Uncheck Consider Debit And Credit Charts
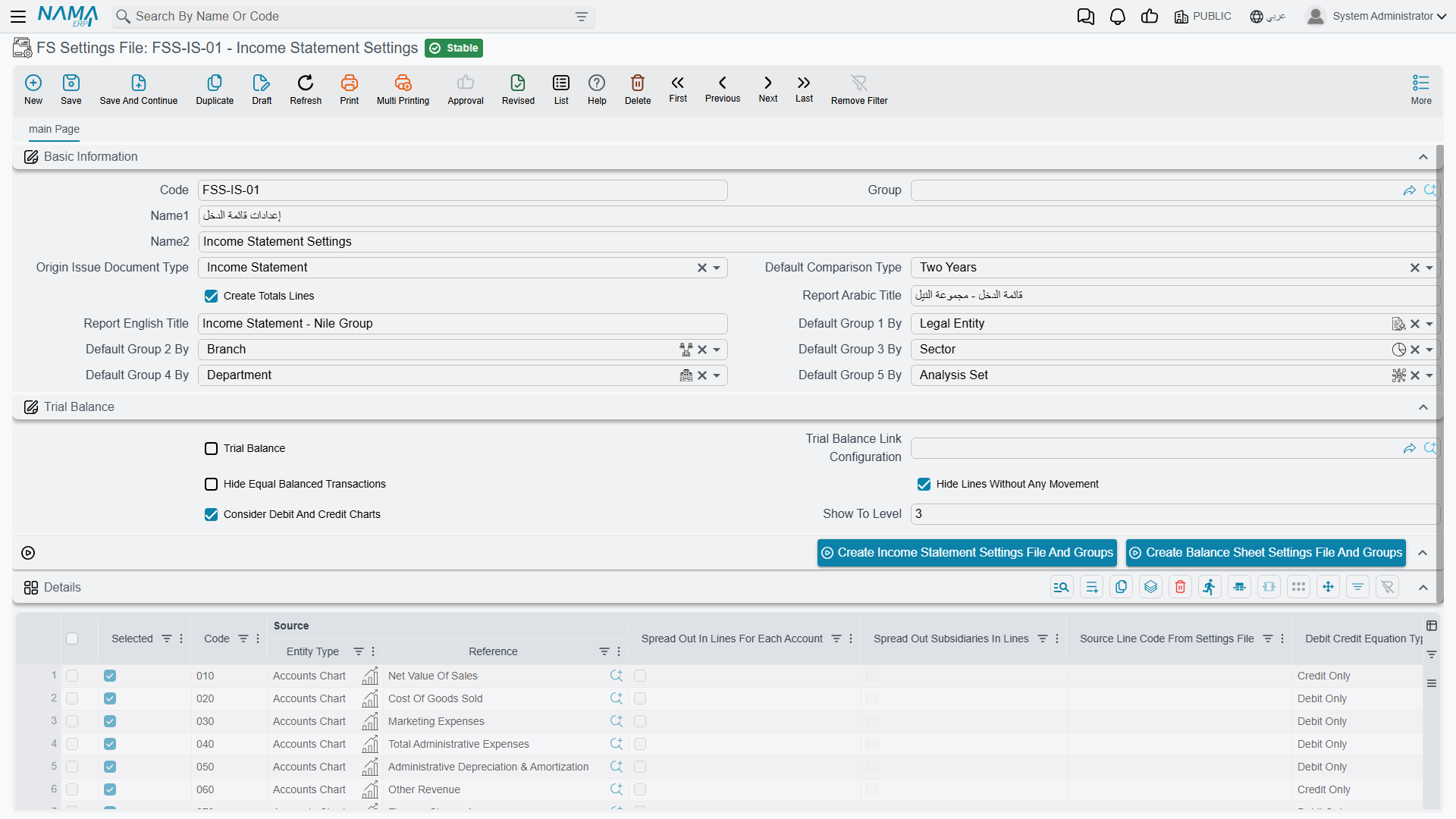This screenshot has width=1456, height=819. click(x=212, y=515)
